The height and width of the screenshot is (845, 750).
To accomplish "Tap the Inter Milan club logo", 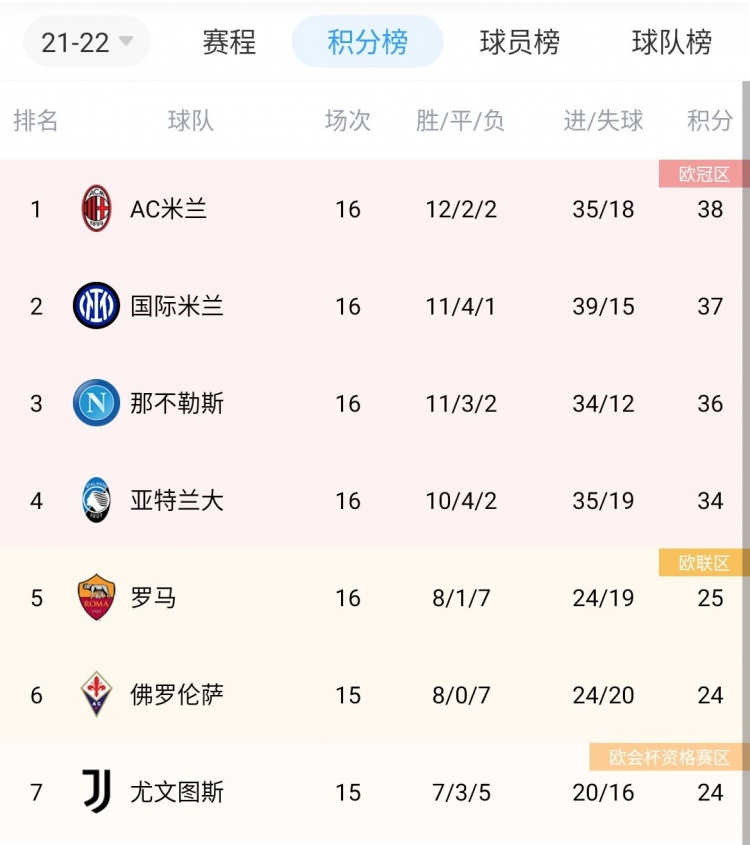I will point(96,306).
